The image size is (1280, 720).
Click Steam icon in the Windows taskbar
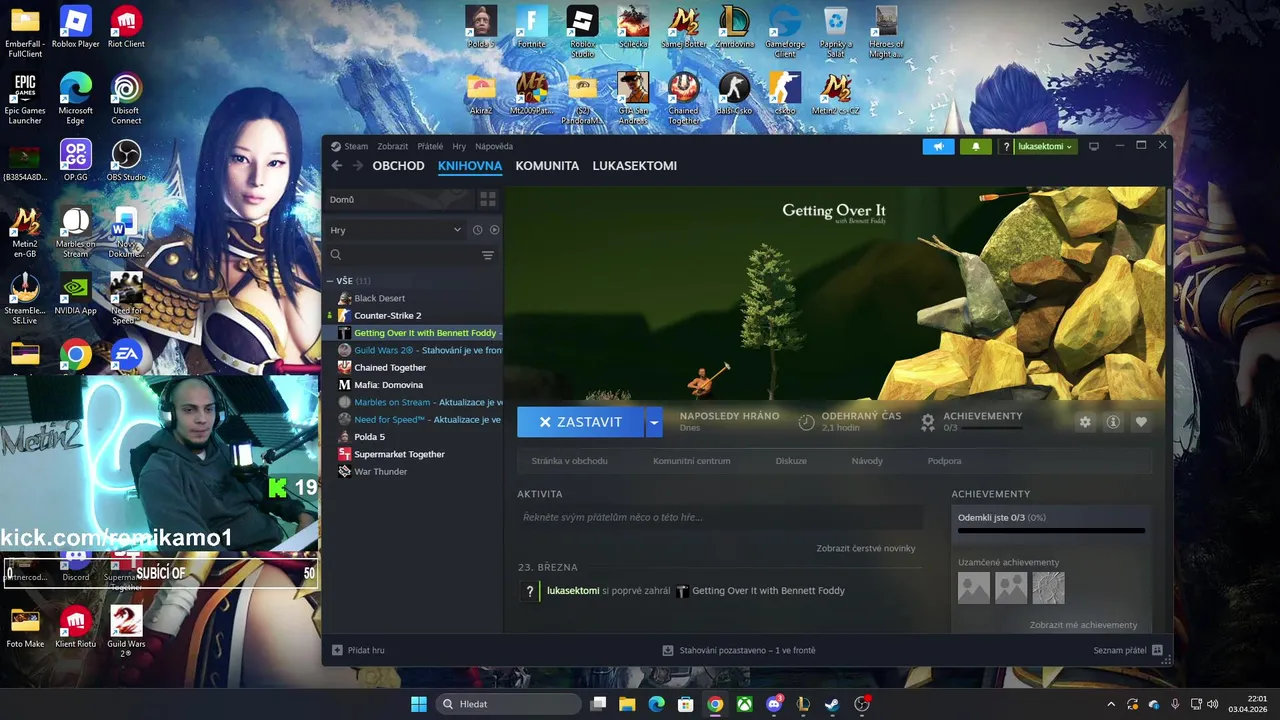(832, 704)
